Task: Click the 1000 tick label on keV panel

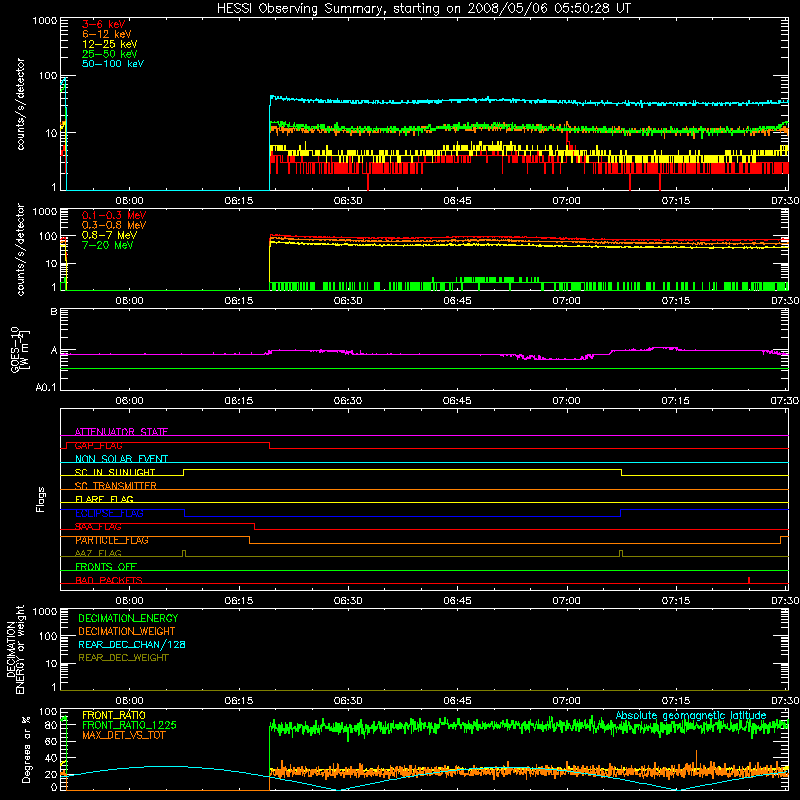Action: click(x=45, y=21)
